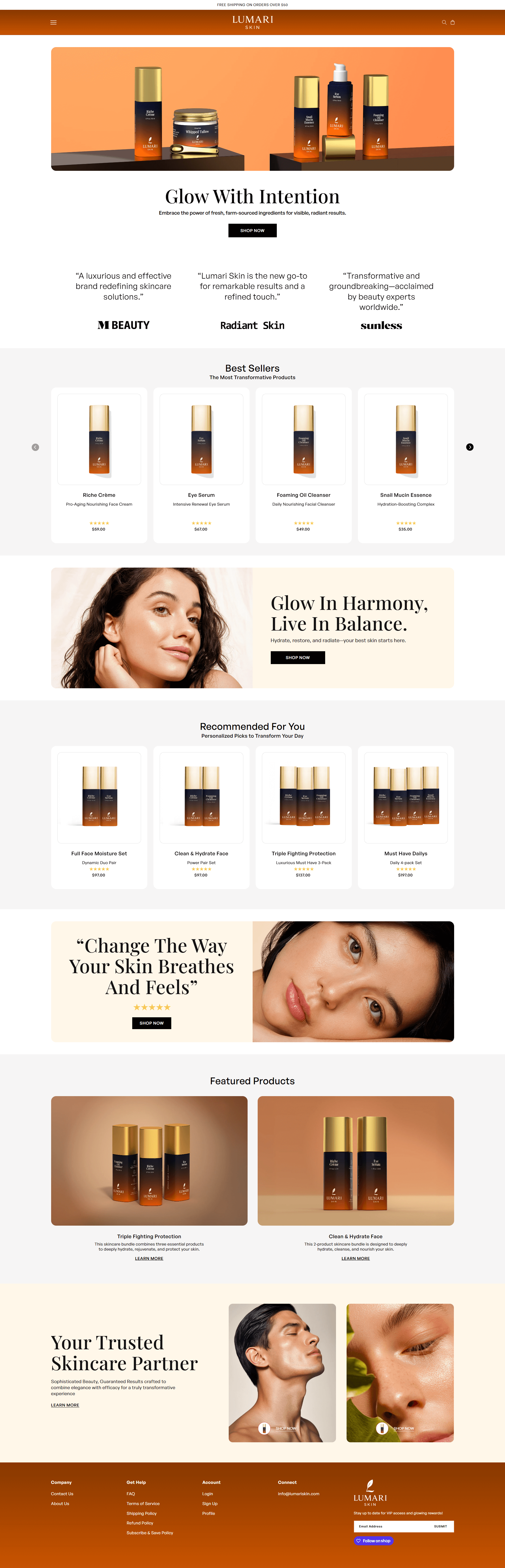Click Learn More under Clean & Hydrate Face

[355, 1258]
